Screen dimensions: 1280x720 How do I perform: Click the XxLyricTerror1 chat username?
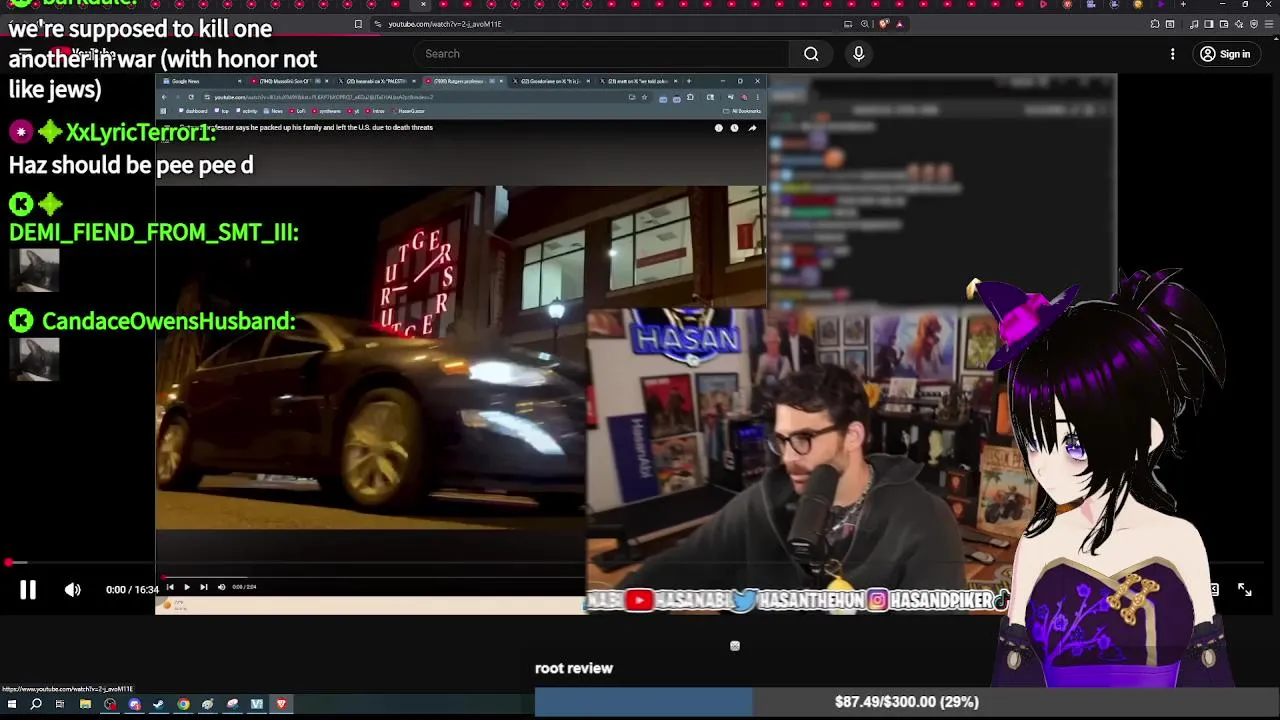point(141,133)
